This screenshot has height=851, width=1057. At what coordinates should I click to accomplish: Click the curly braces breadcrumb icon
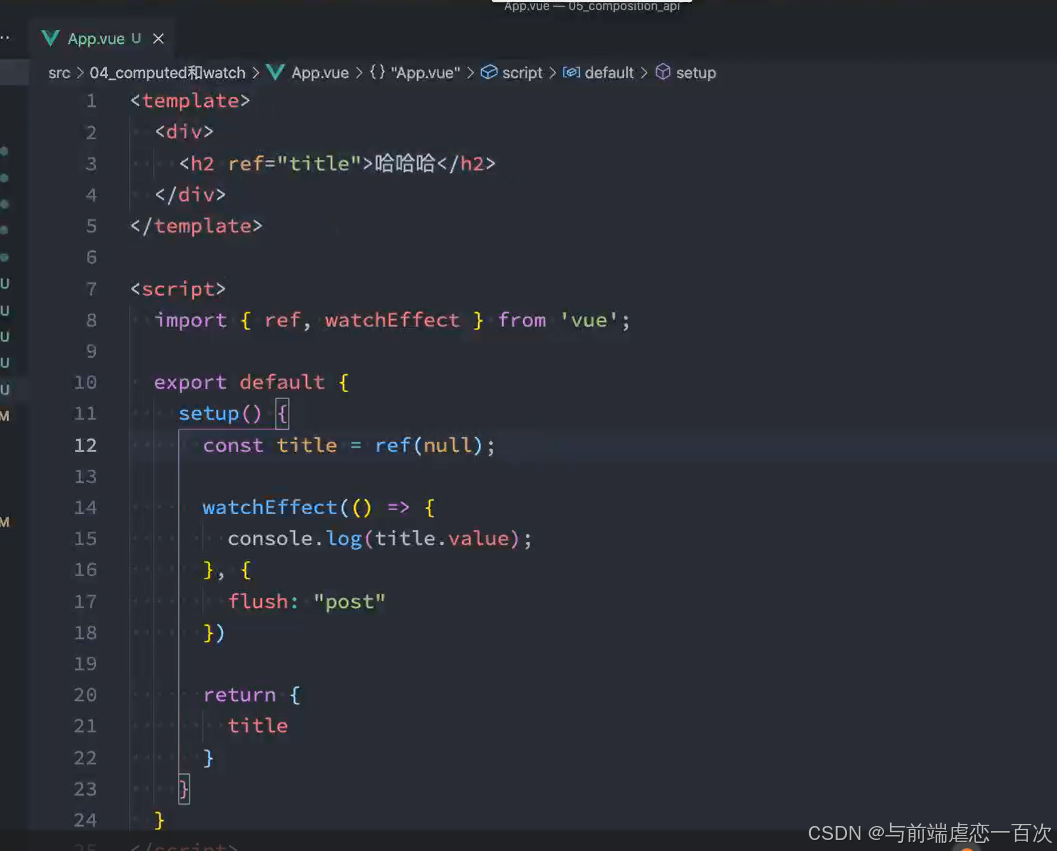pos(378,72)
